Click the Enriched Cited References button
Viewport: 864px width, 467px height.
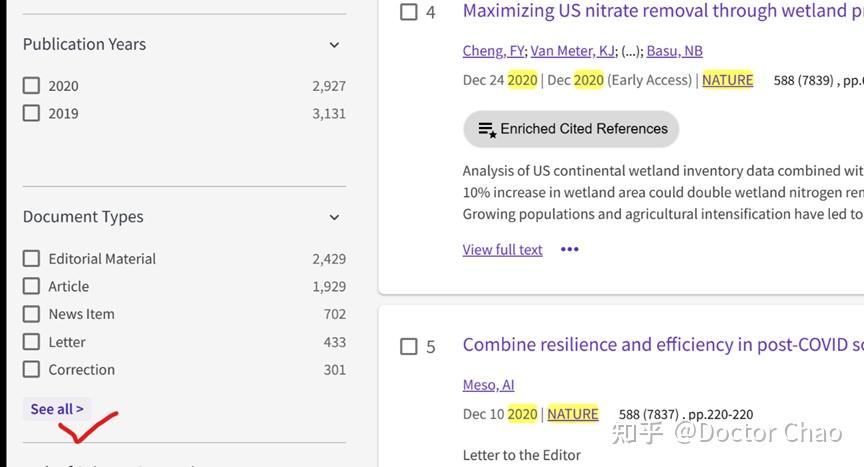pos(571,129)
